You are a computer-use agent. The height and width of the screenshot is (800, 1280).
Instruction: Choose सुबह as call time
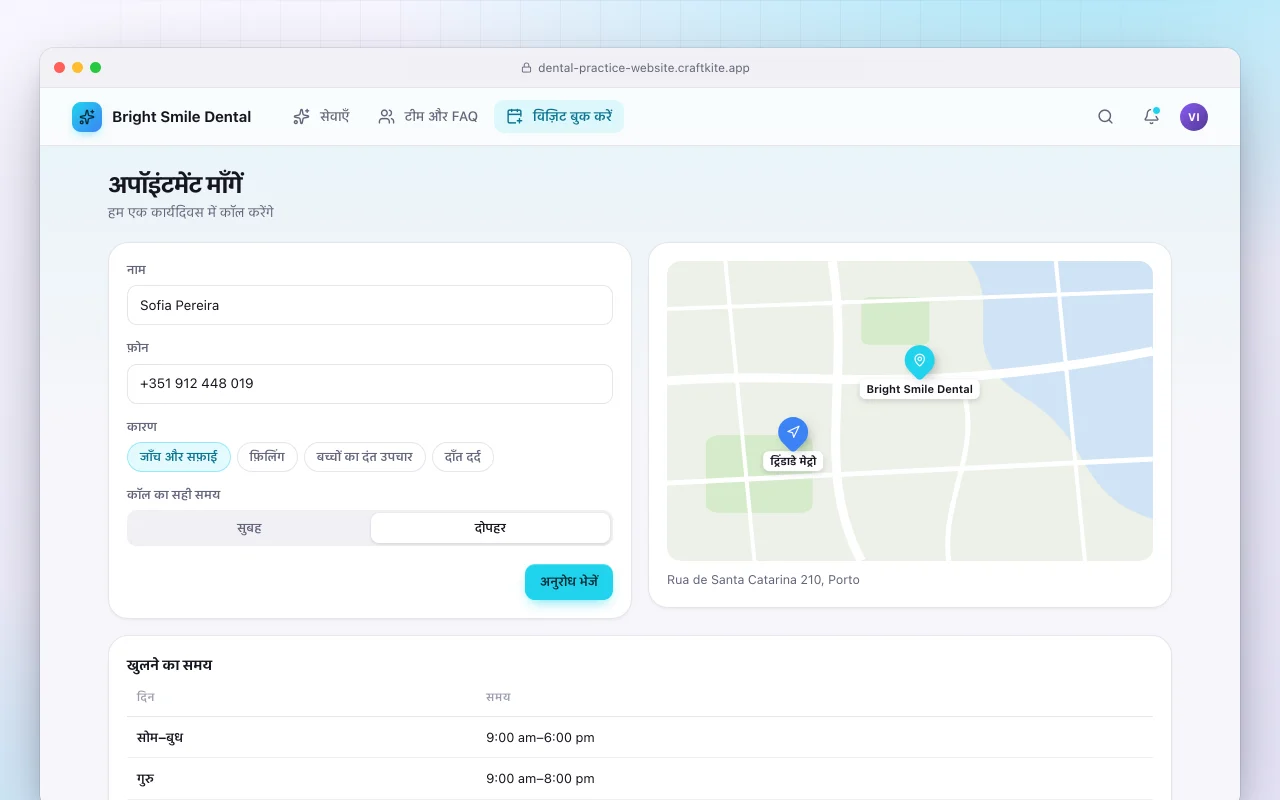point(249,528)
